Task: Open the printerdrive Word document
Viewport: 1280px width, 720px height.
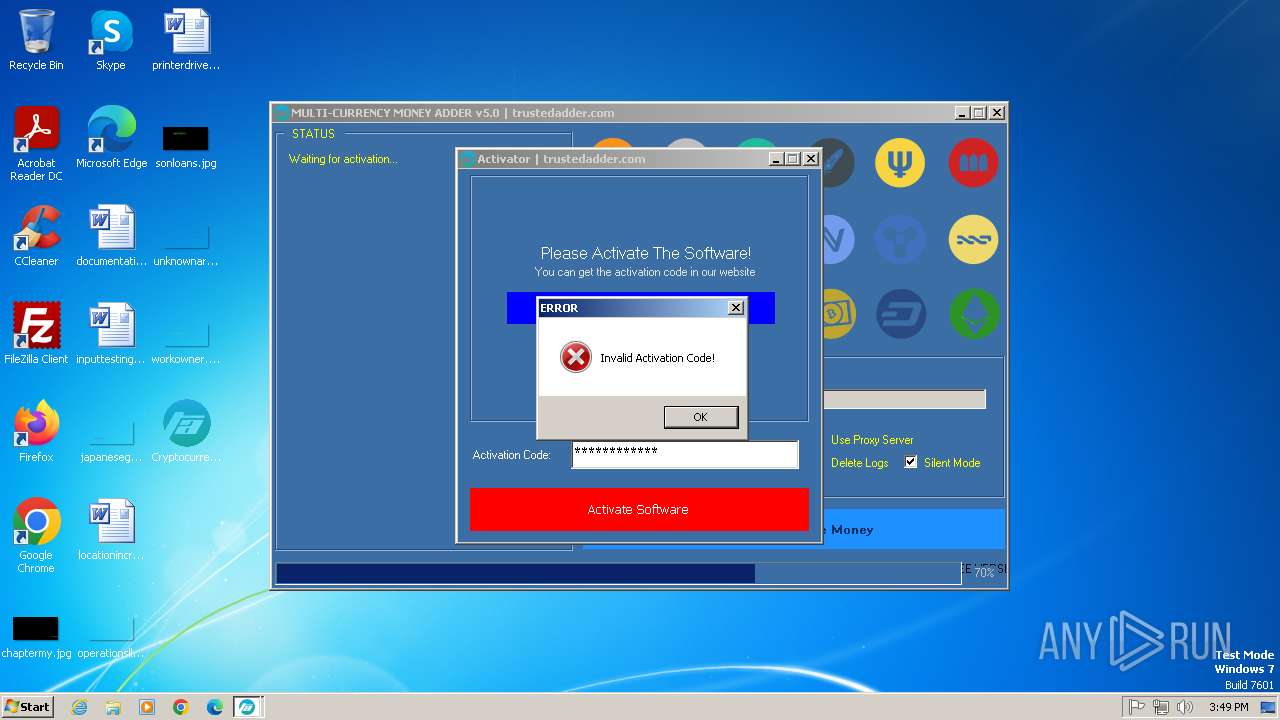Action: pyautogui.click(x=186, y=40)
